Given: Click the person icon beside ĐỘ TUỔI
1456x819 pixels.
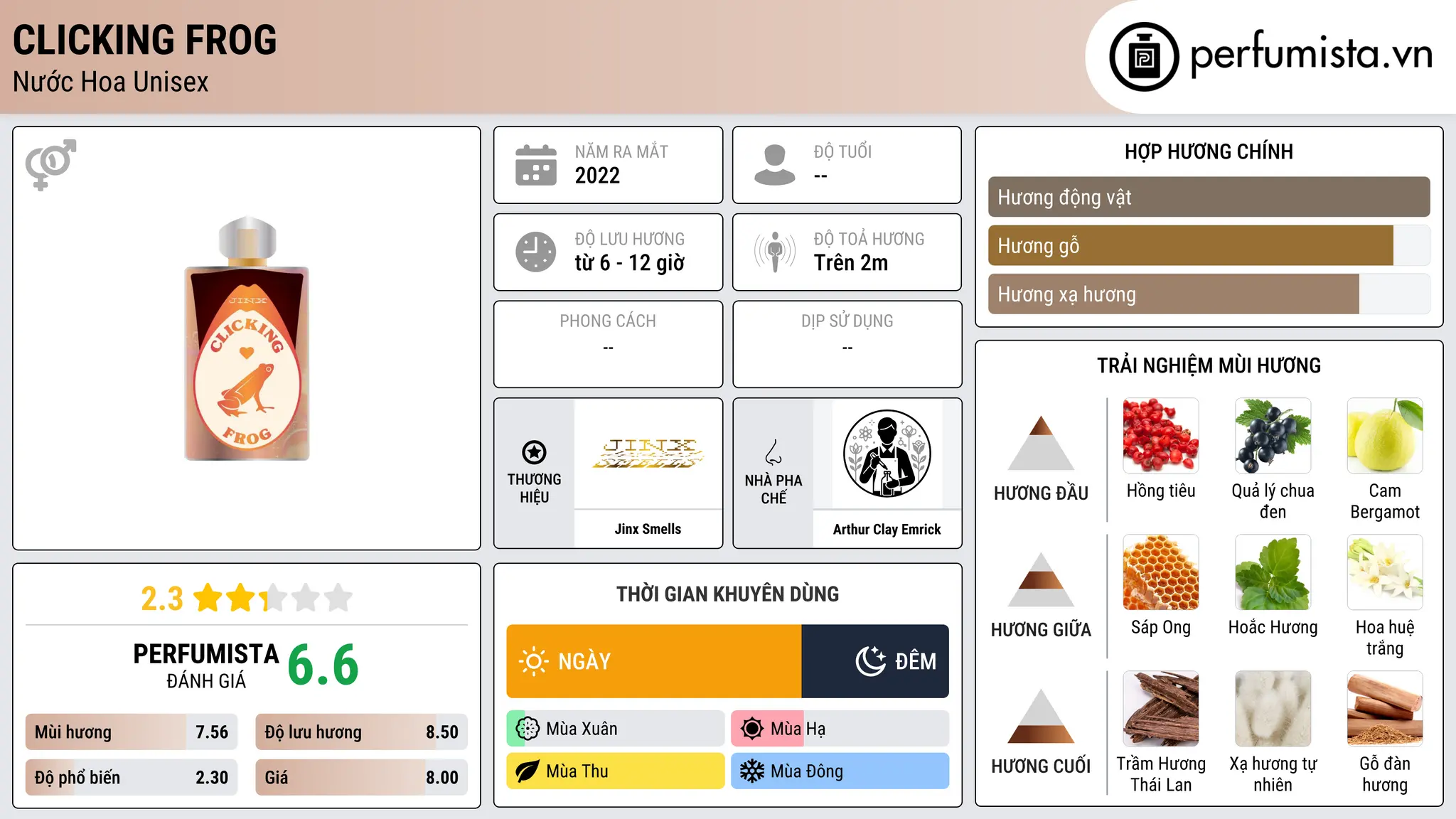Looking at the screenshot, I should coord(775,165).
